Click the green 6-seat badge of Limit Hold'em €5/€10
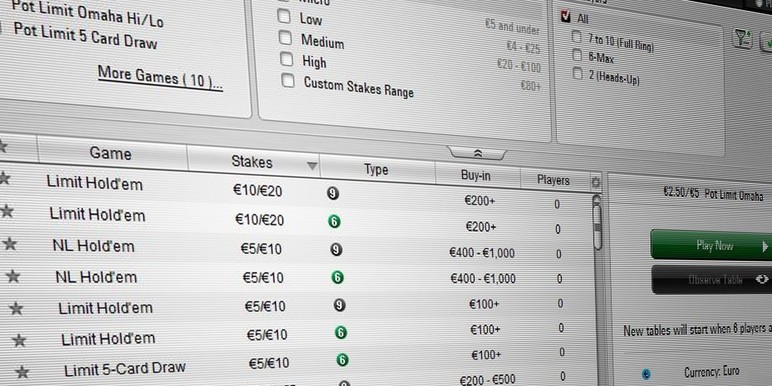 pos(341,333)
